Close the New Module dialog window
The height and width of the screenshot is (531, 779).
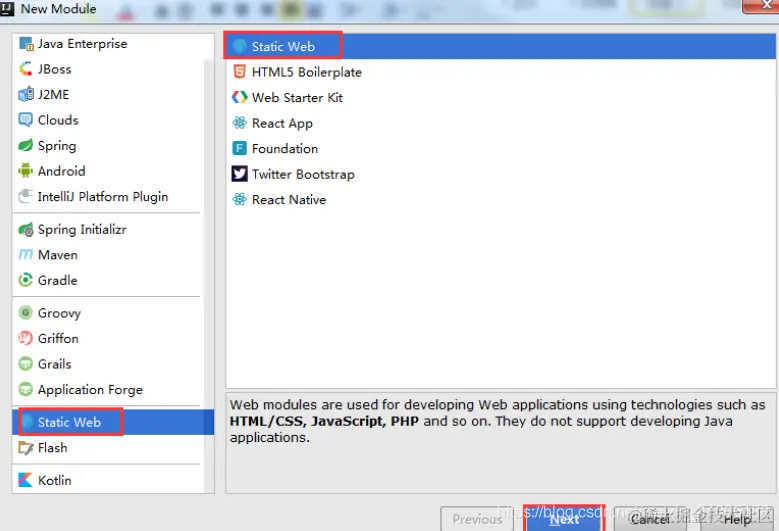coord(763,5)
